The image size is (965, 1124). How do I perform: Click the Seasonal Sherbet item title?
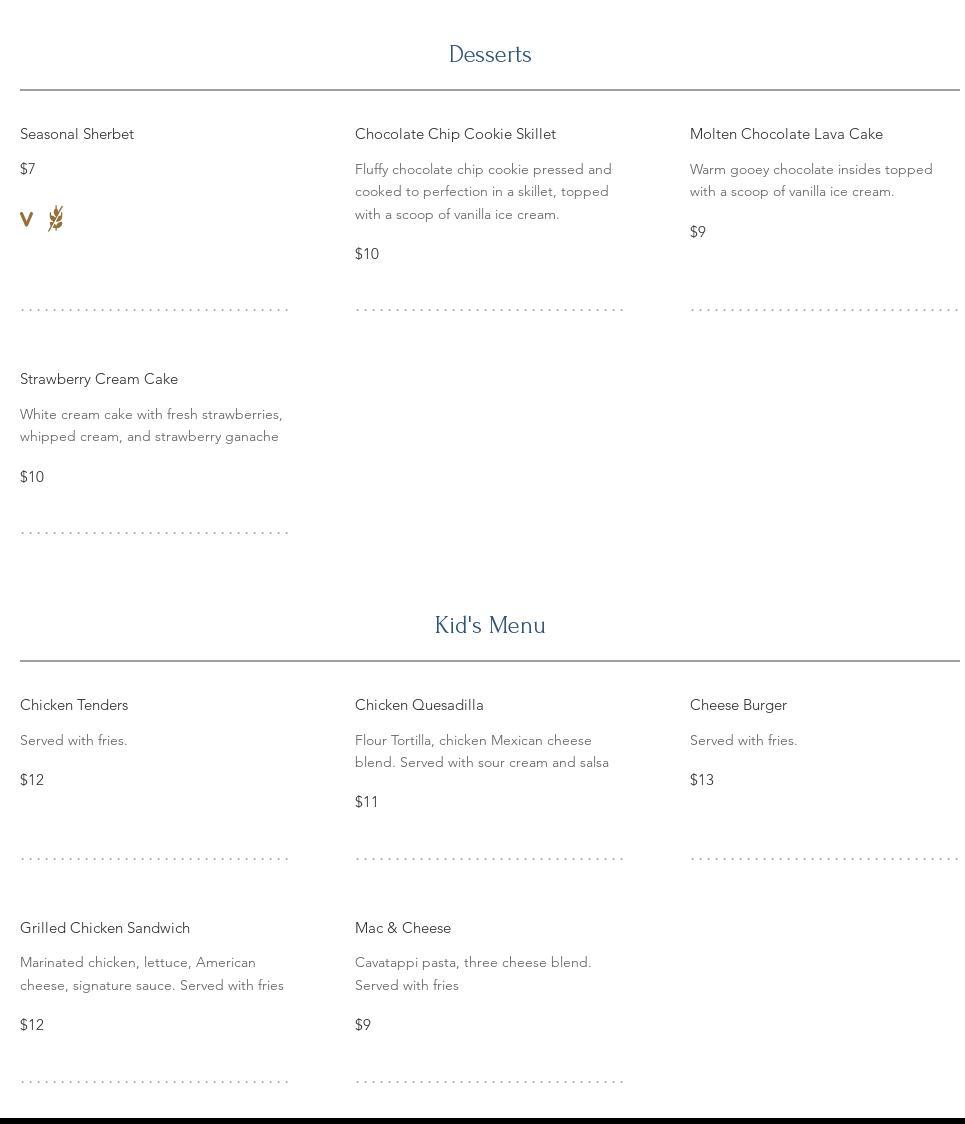77,134
